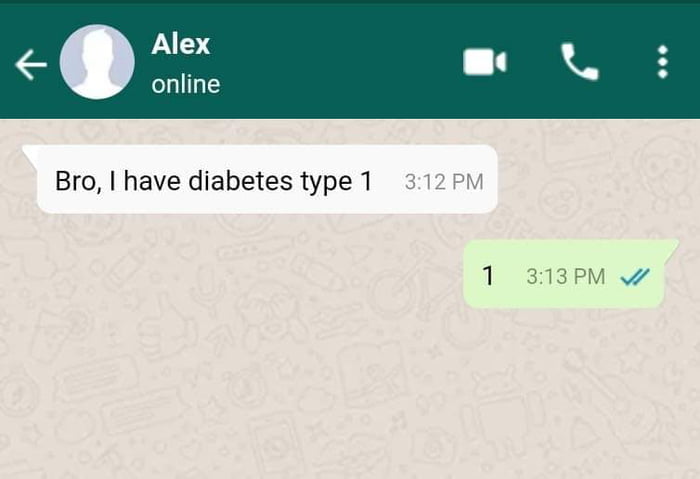Open Alex's profile picture avatar

[x=97, y=62]
